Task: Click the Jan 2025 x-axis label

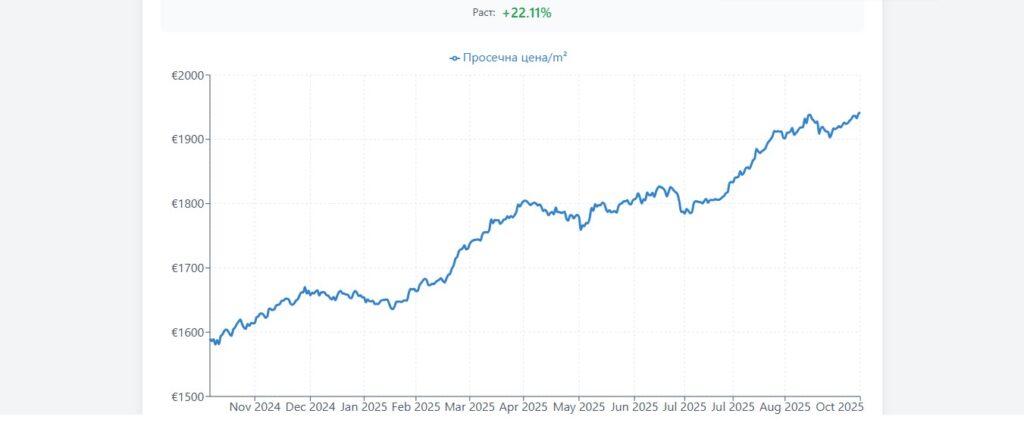Action: (x=363, y=408)
